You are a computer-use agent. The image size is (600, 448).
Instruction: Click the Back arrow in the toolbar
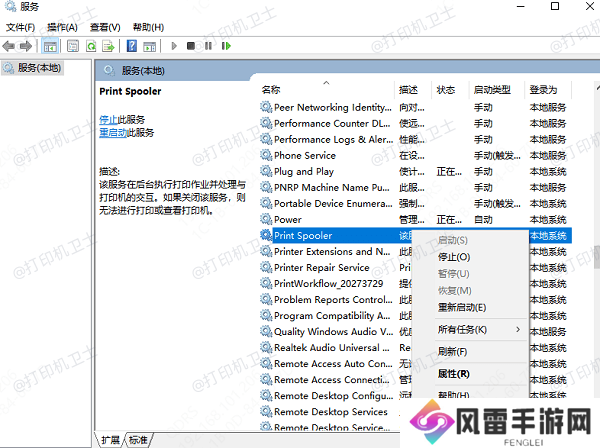(x=11, y=46)
